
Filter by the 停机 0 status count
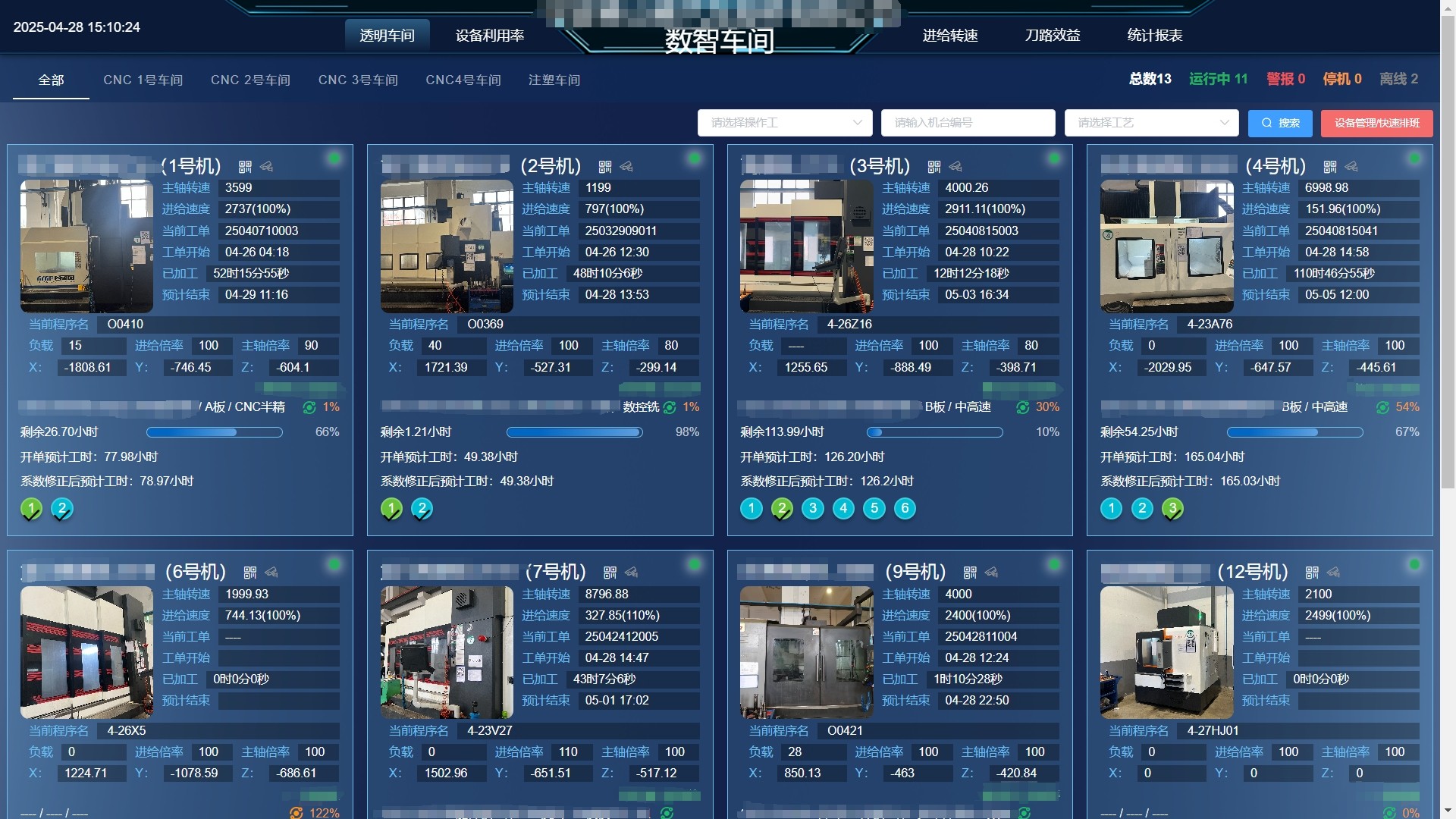[1341, 79]
